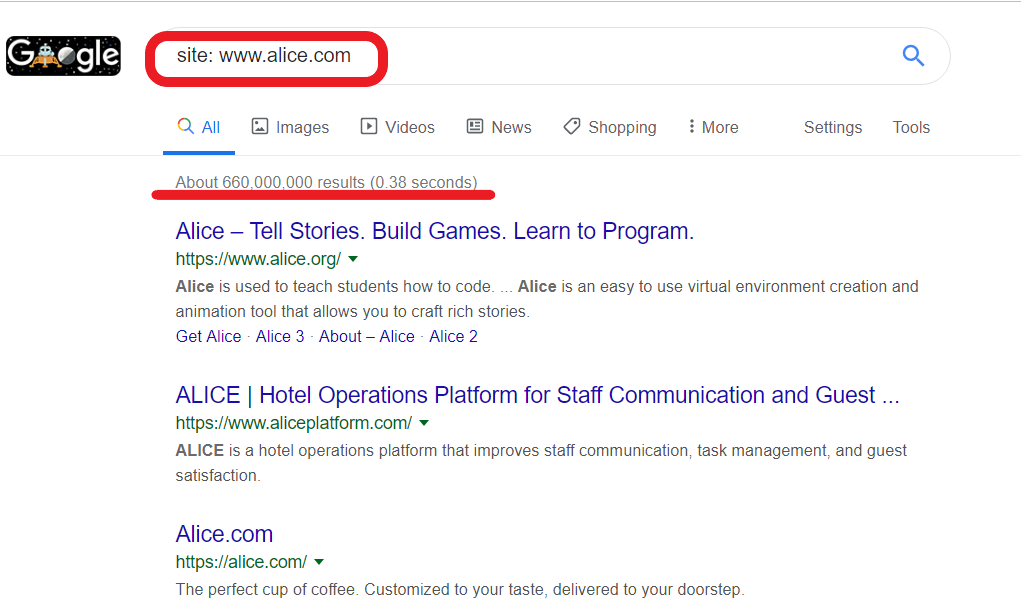Image resolution: width=1021 pixels, height=611 pixels.
Task: Open the Google doodle logo
Action: [x=62, y=55]
